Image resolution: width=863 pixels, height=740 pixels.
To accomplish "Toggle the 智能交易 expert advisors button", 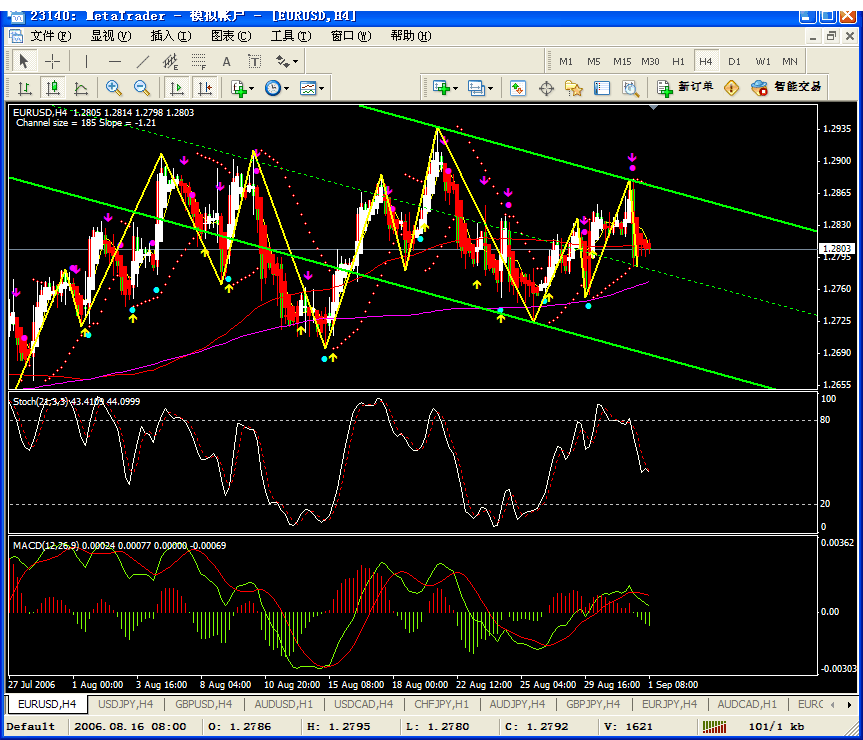I will click(x=786, y=88).
